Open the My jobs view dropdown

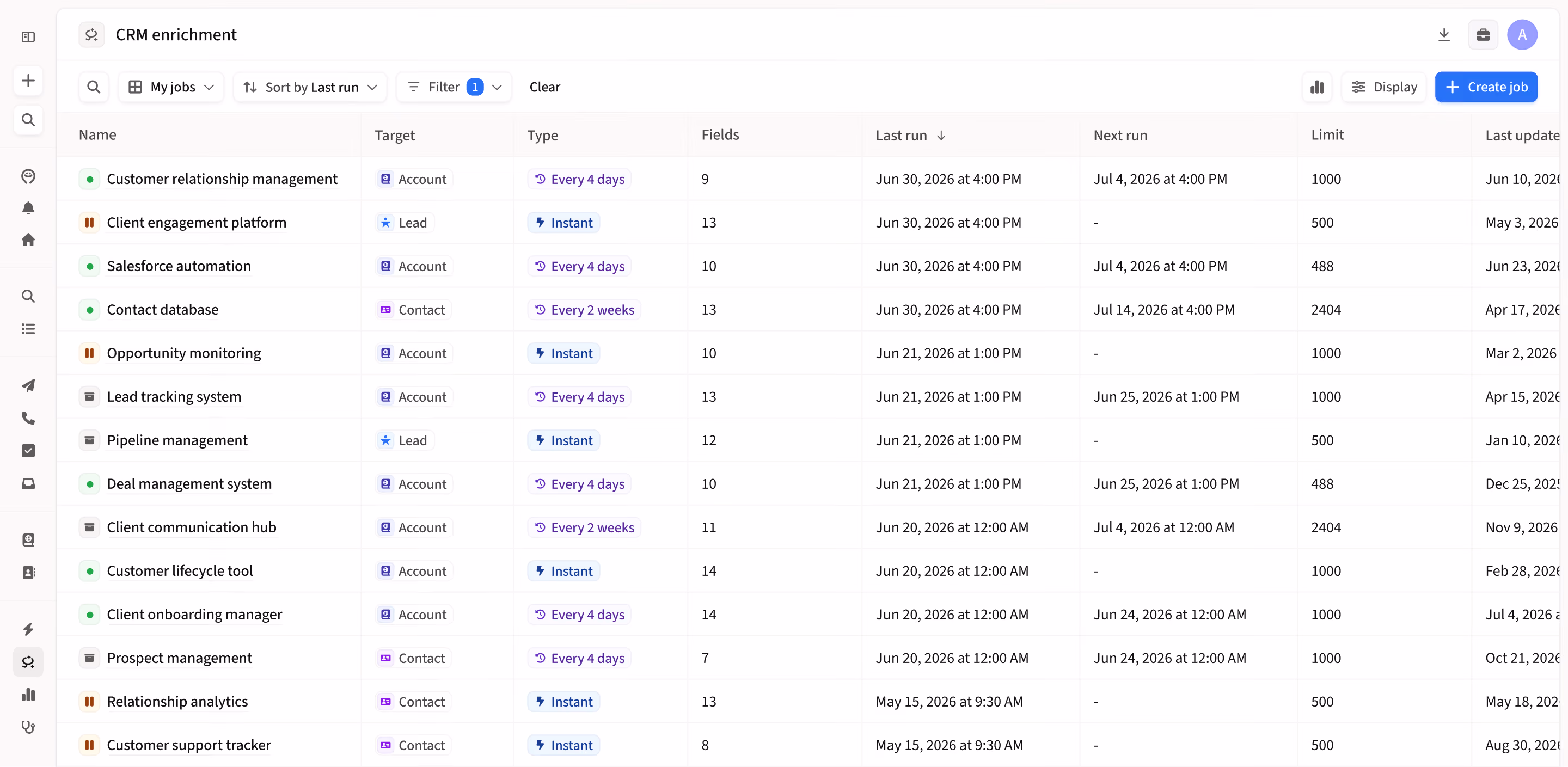click(x=171, y=87)
